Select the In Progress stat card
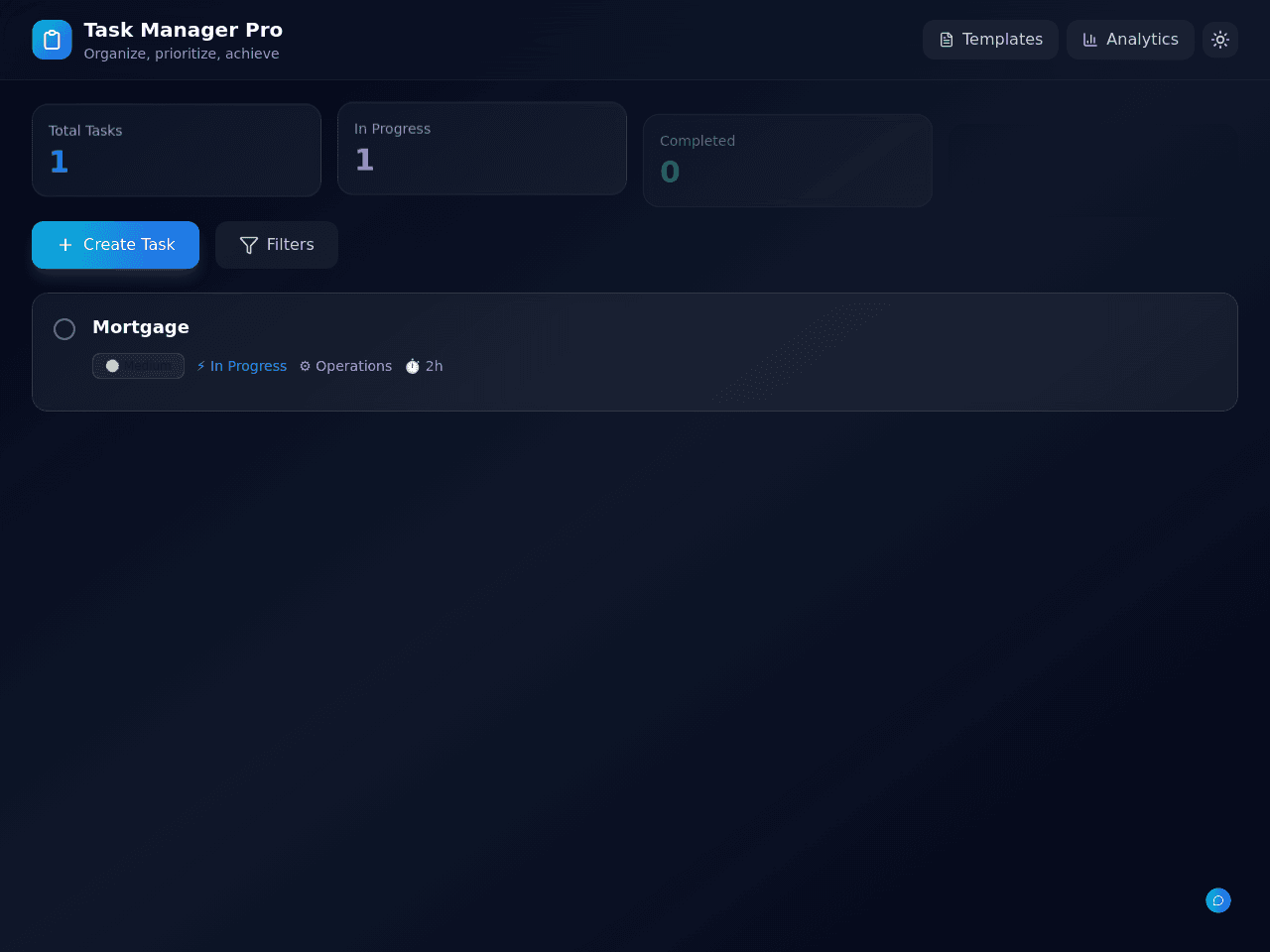This screenshot has height=952, width=1270. 482,149
